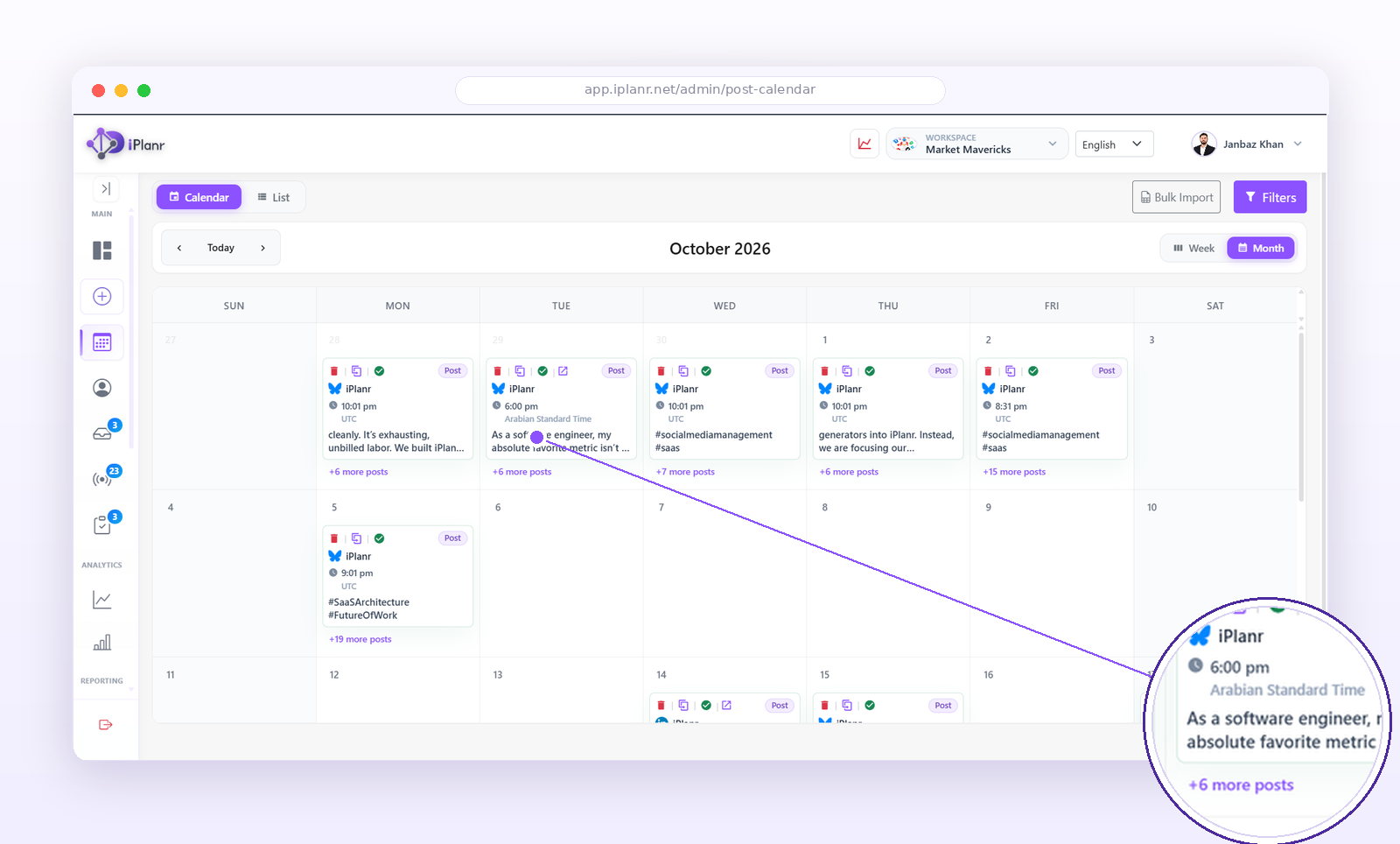Open the post calendar icon in the sidebar
Image resolution: width=1400 pixels, height=844 pixels.
tap(102, 342)
